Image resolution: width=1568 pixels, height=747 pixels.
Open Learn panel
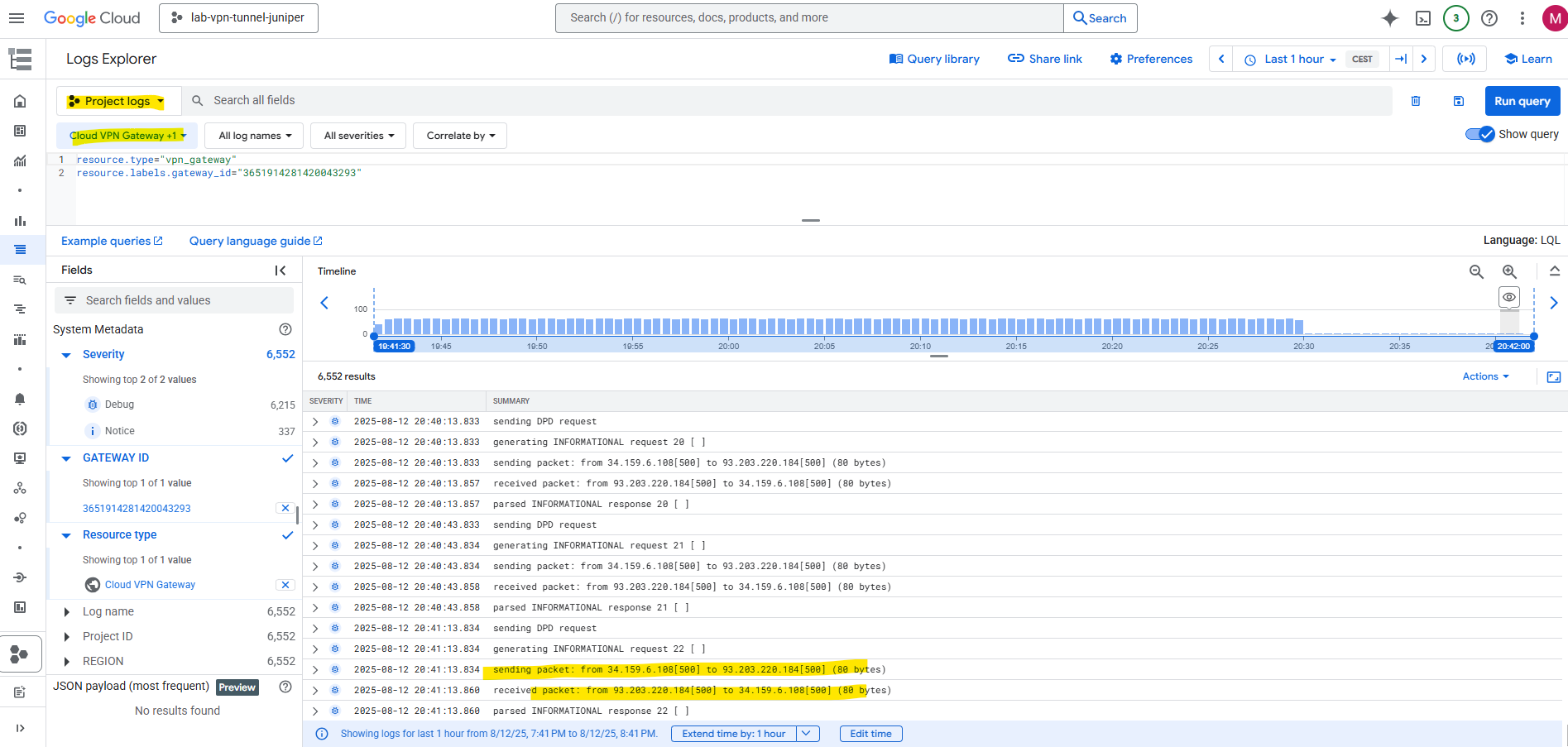tap(1527, 59)
